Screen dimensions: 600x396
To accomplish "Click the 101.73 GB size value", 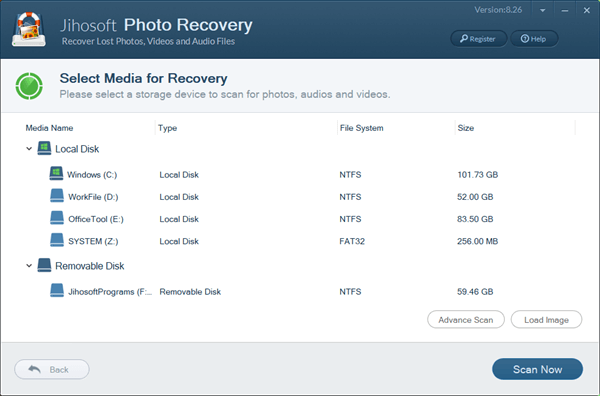I will pos(478,175).
